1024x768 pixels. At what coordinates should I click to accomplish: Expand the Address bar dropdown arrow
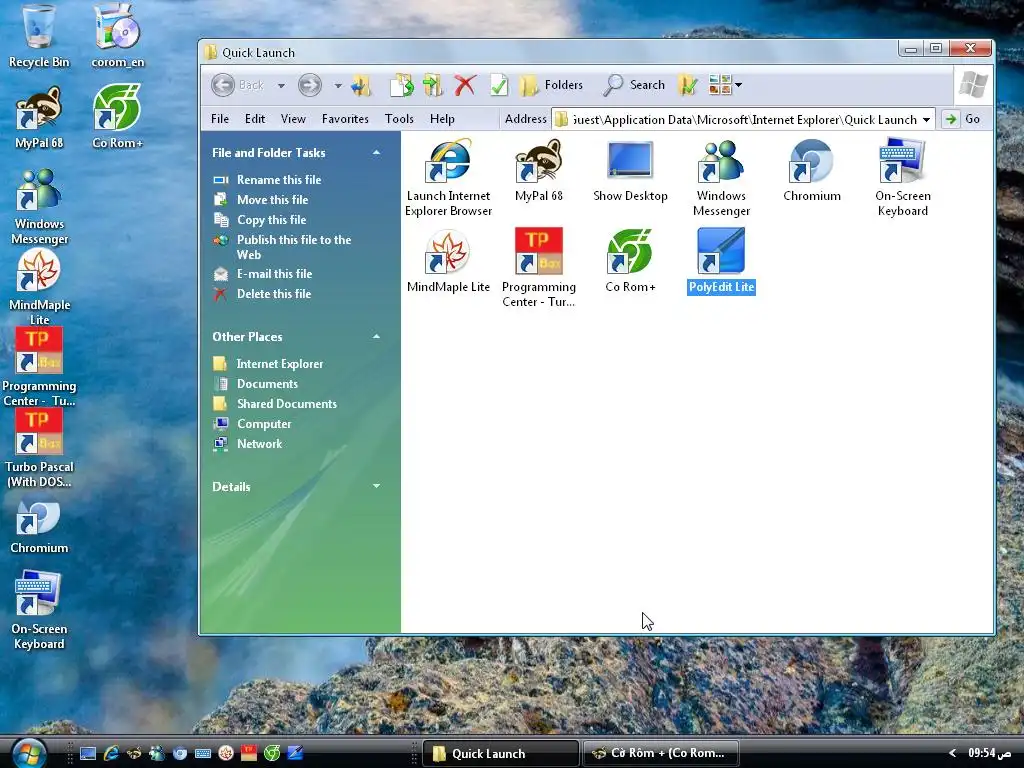point(926,120)
